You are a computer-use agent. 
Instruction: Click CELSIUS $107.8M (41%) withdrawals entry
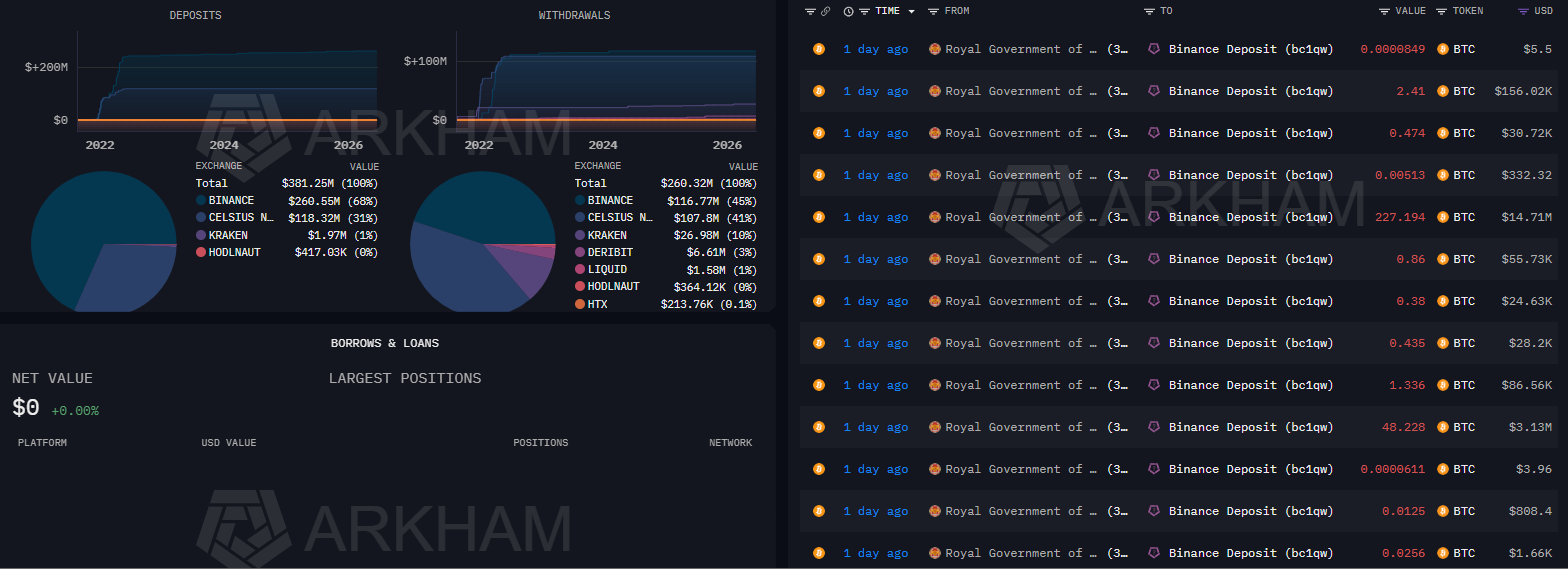coord(666,217)
